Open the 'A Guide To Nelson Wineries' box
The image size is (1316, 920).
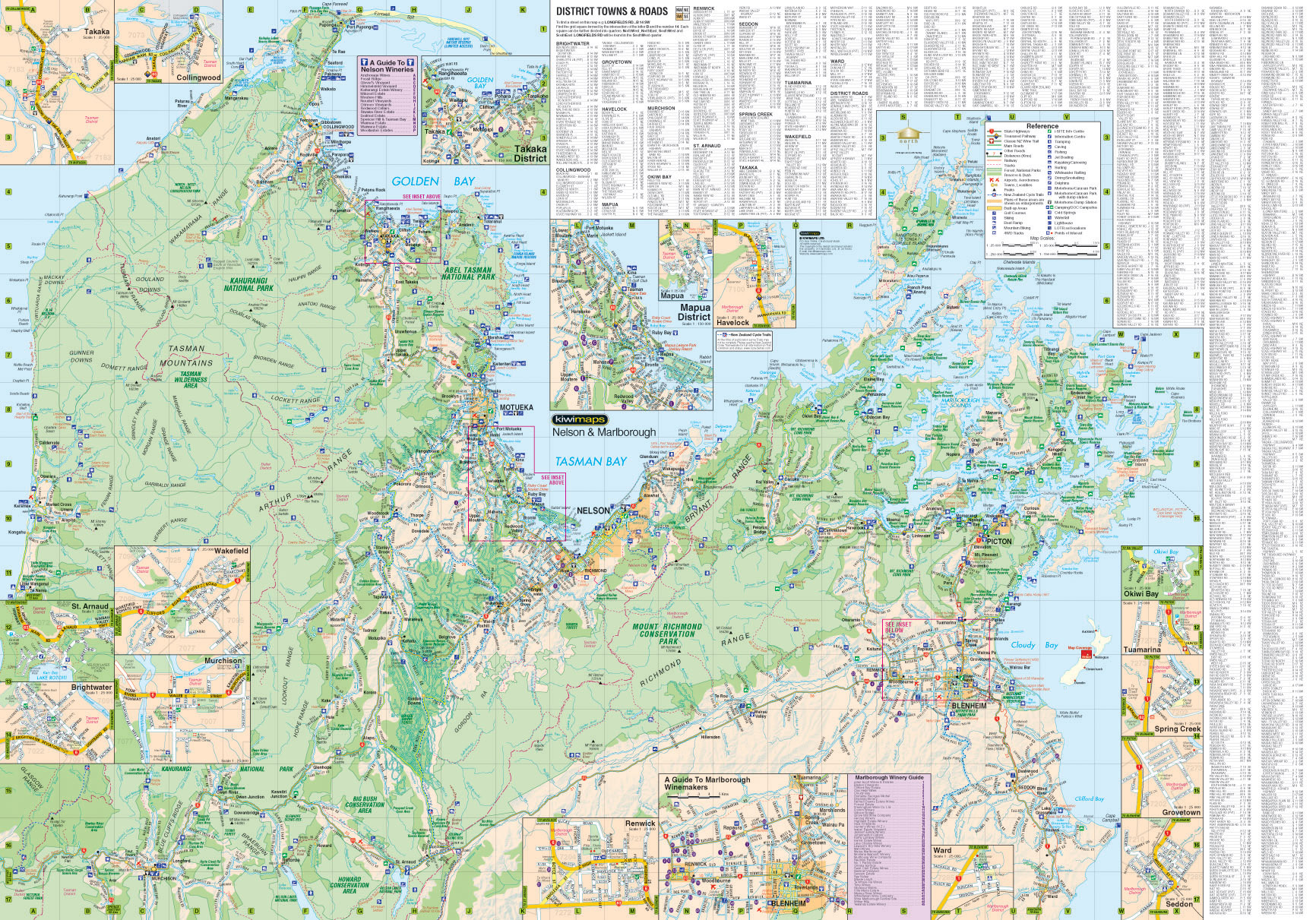coord(388,96)
